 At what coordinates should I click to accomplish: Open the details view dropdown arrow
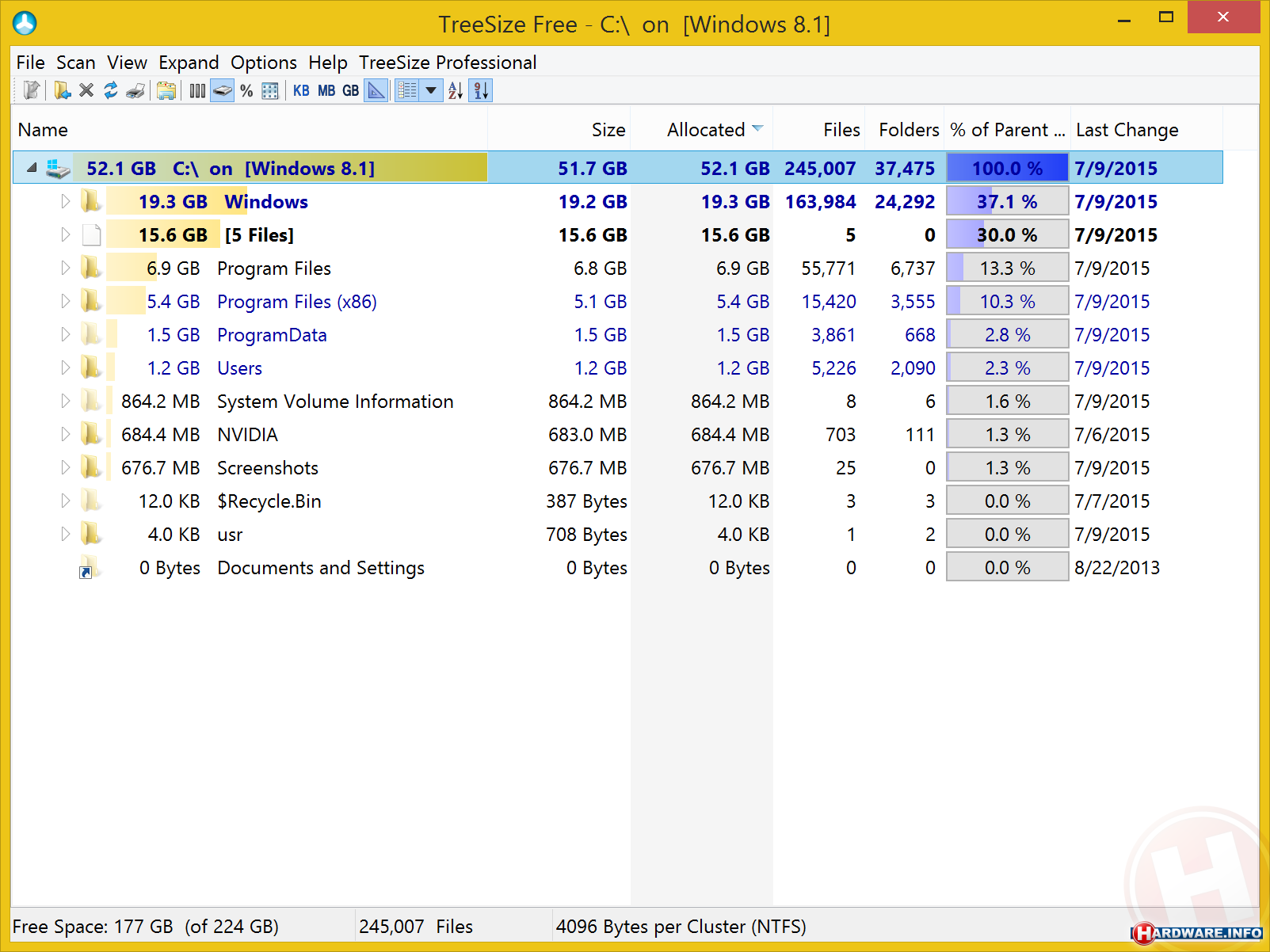pyautogui.click(x=431, y=91)
